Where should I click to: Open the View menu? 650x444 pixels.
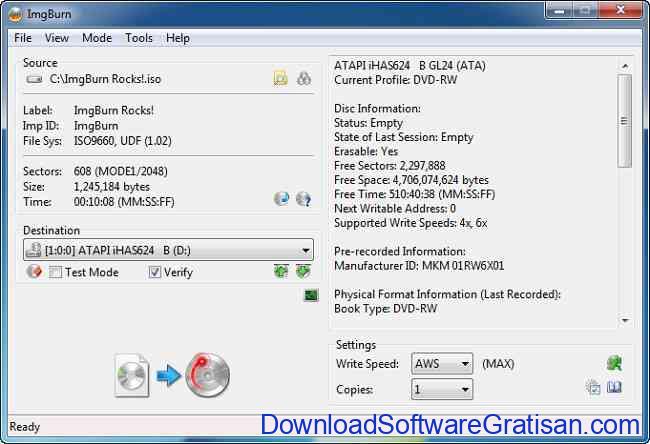(57, 38)
